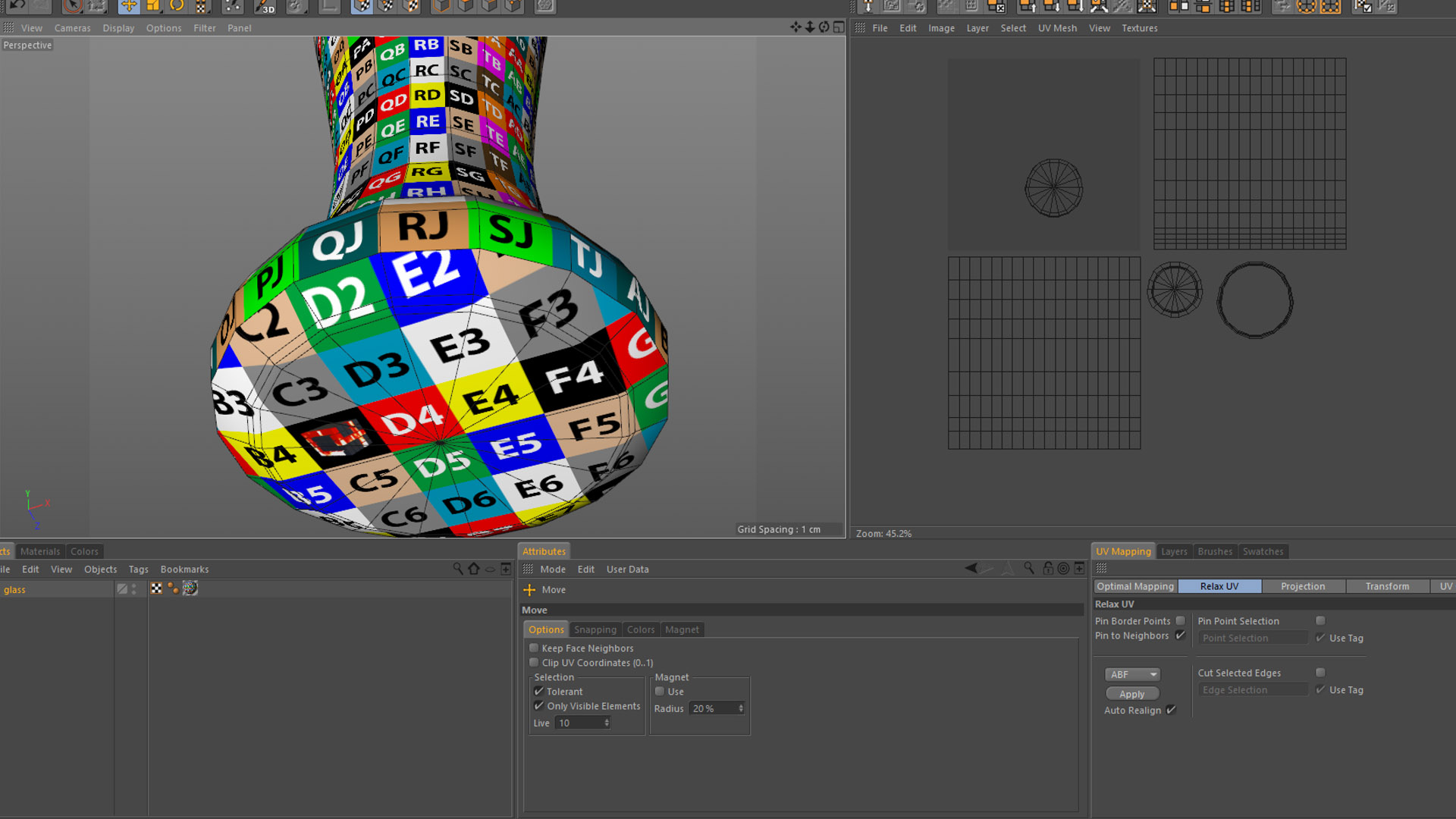
Task: Click the home icon in Objects manager
Action: pos(474,569)
